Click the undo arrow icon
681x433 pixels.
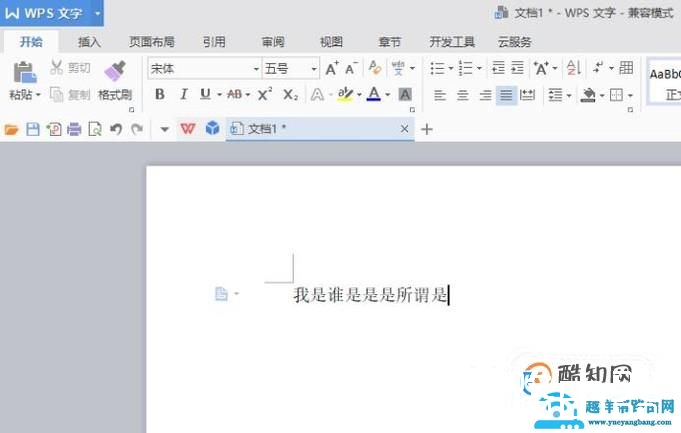(x=116, y=129)
